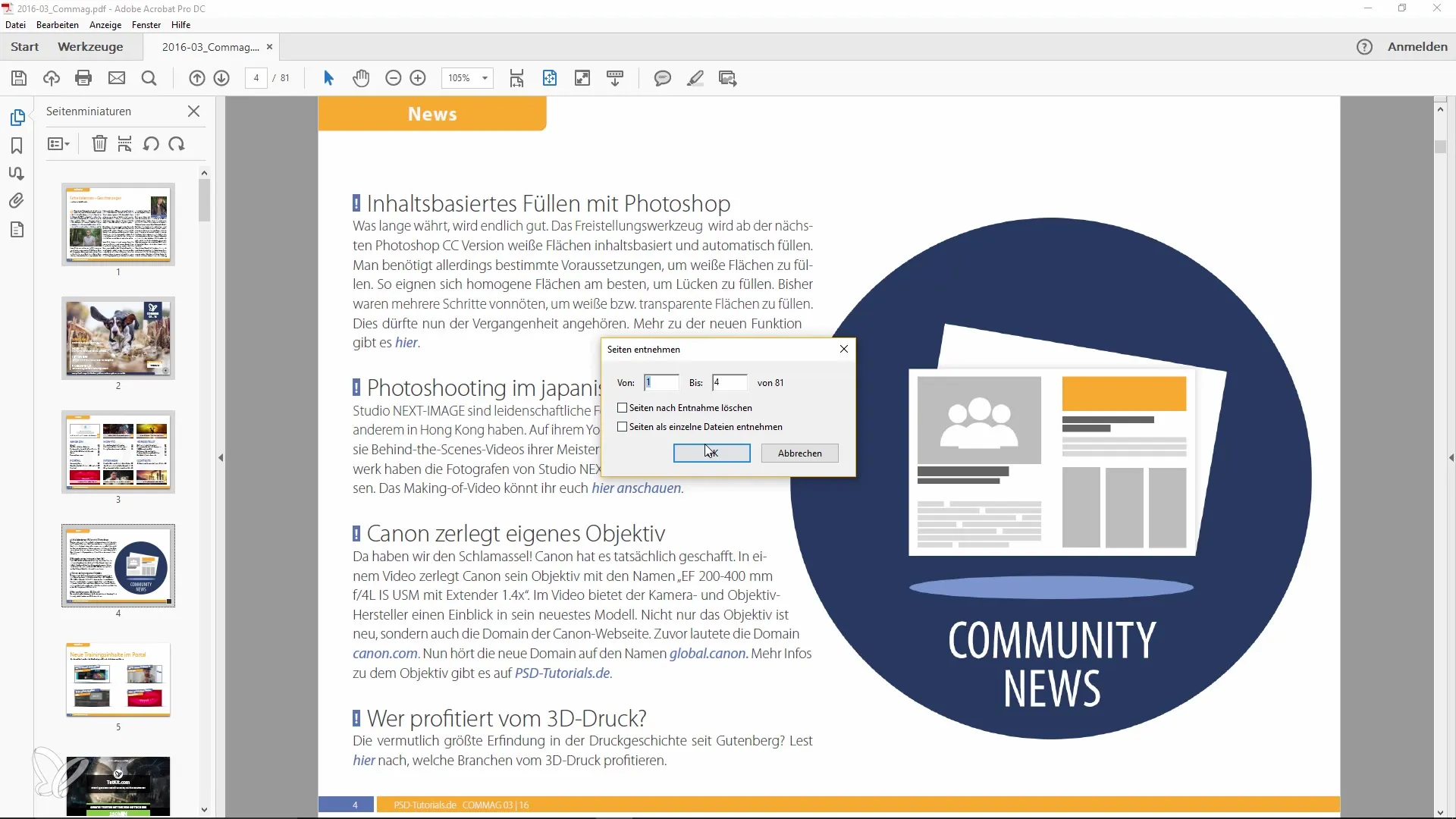This screenshot has height=819, width=1456.
Task: Click document vertical scrollbar thumb
Action: coord(1440,146)
